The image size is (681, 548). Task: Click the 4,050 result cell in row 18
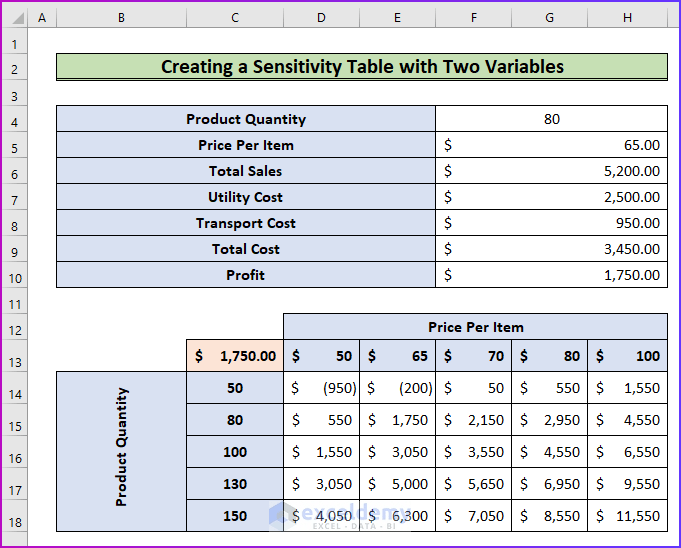pyautogui.click(x=321, y=515)
